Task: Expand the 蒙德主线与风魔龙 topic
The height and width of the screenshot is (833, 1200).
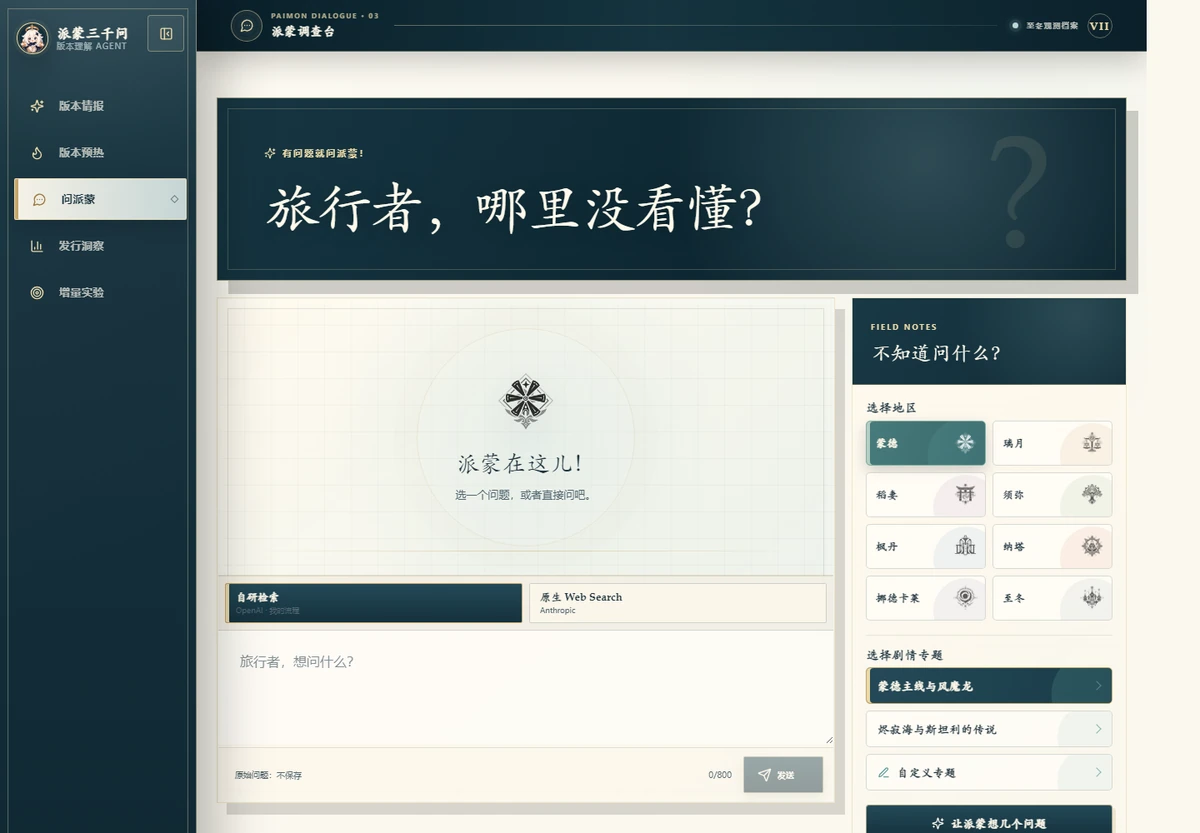Action: [x=989, y=686]
